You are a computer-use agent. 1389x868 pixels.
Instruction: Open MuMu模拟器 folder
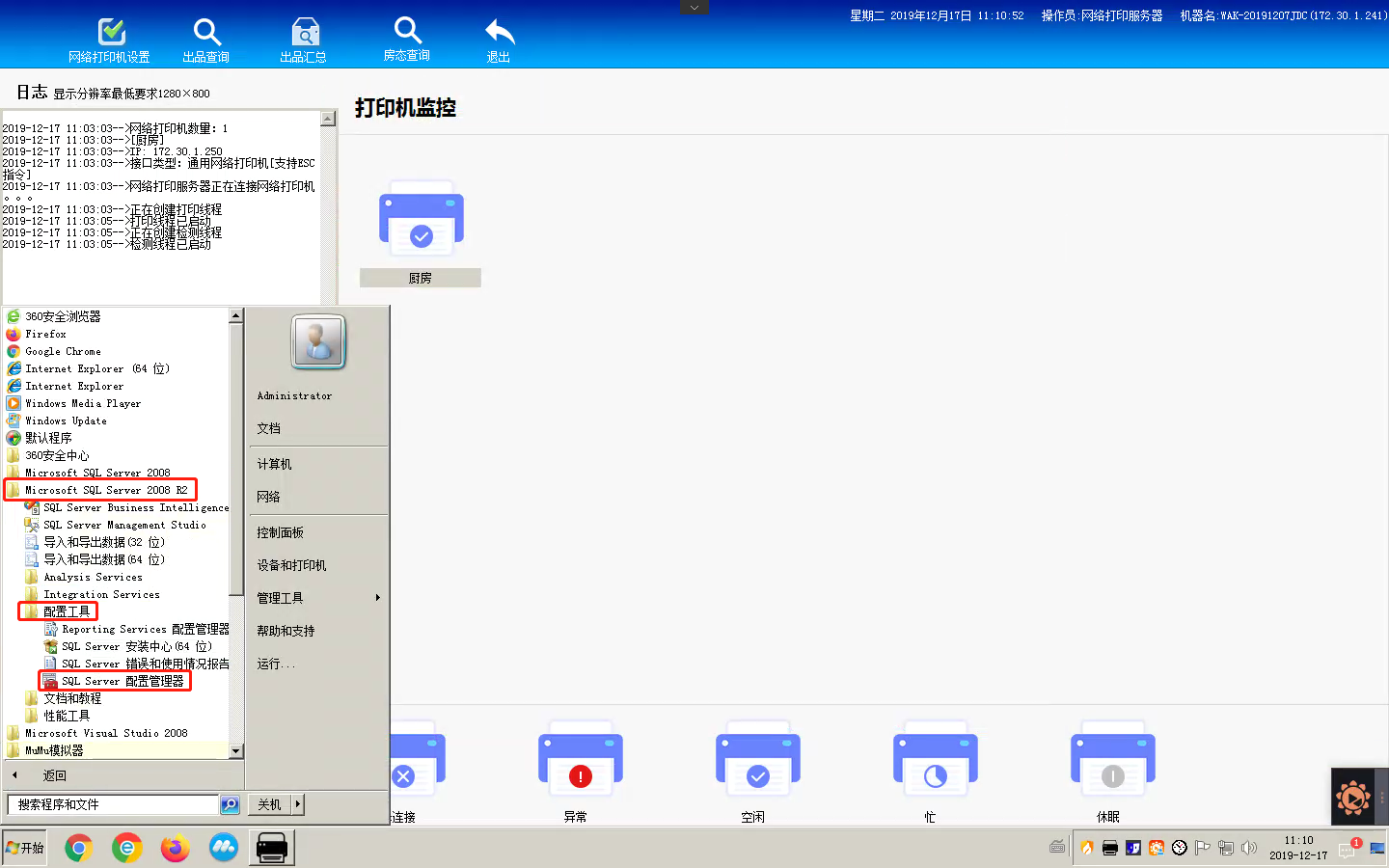45,750
